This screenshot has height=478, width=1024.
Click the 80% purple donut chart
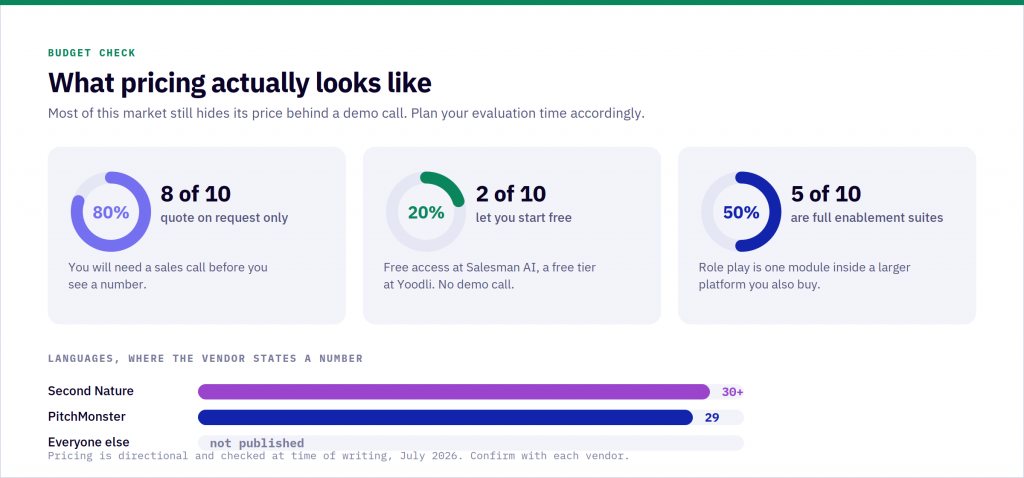click(x=111, y=212)
